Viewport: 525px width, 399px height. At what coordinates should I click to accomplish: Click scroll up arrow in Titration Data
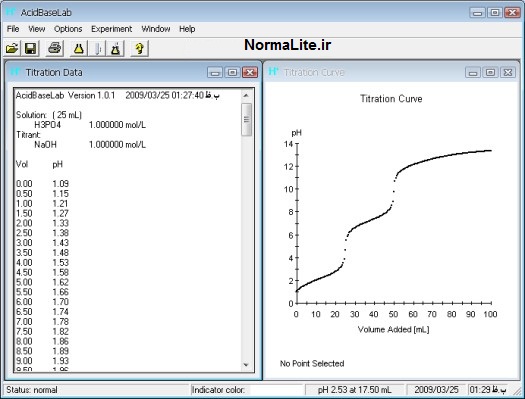click(246, 95)
